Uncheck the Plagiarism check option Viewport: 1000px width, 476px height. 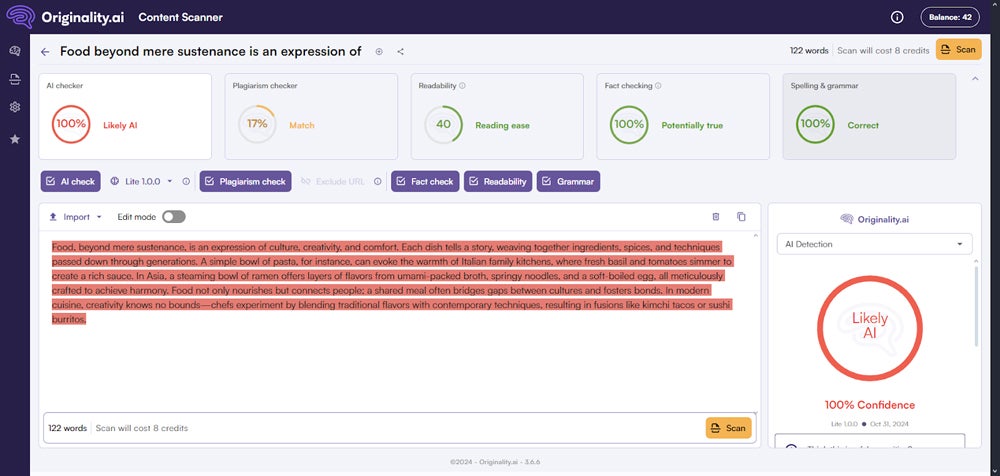pos(246,181)
